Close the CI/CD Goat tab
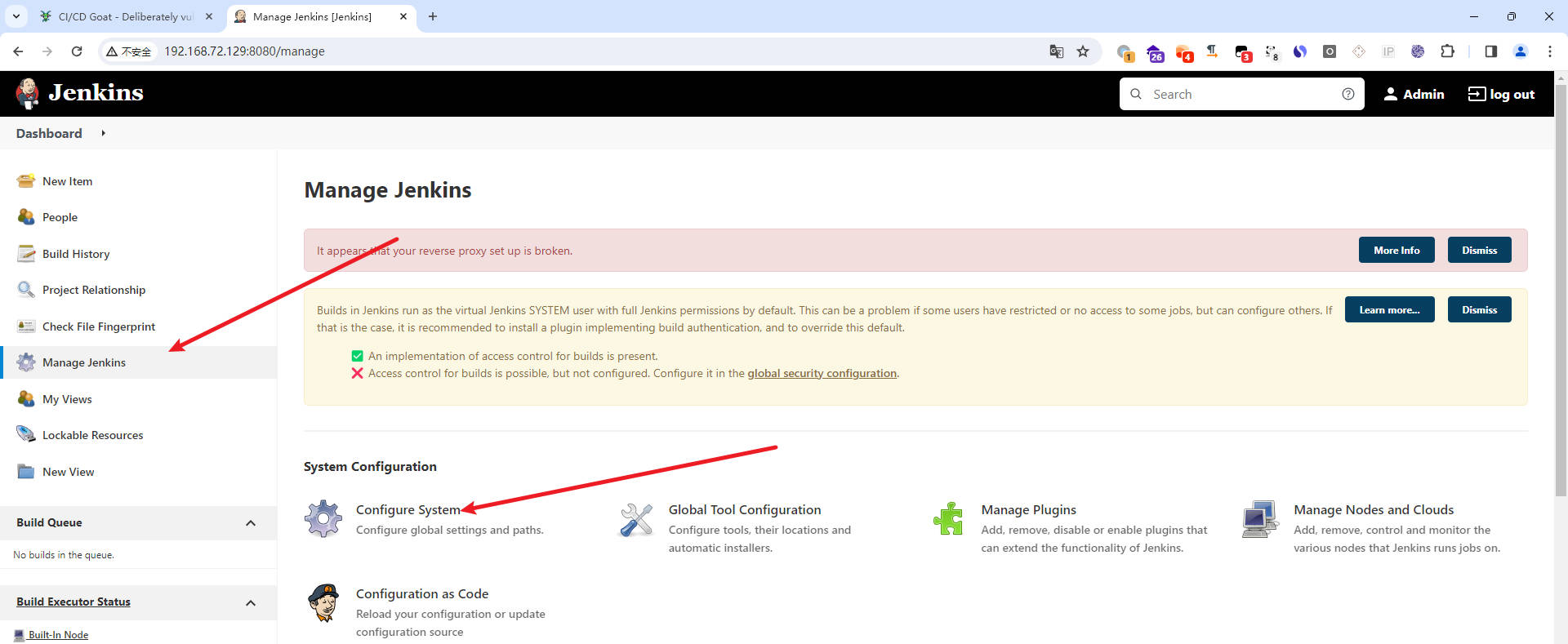The width and height of the screenshot is (1568, 644). tap(209, 16)
